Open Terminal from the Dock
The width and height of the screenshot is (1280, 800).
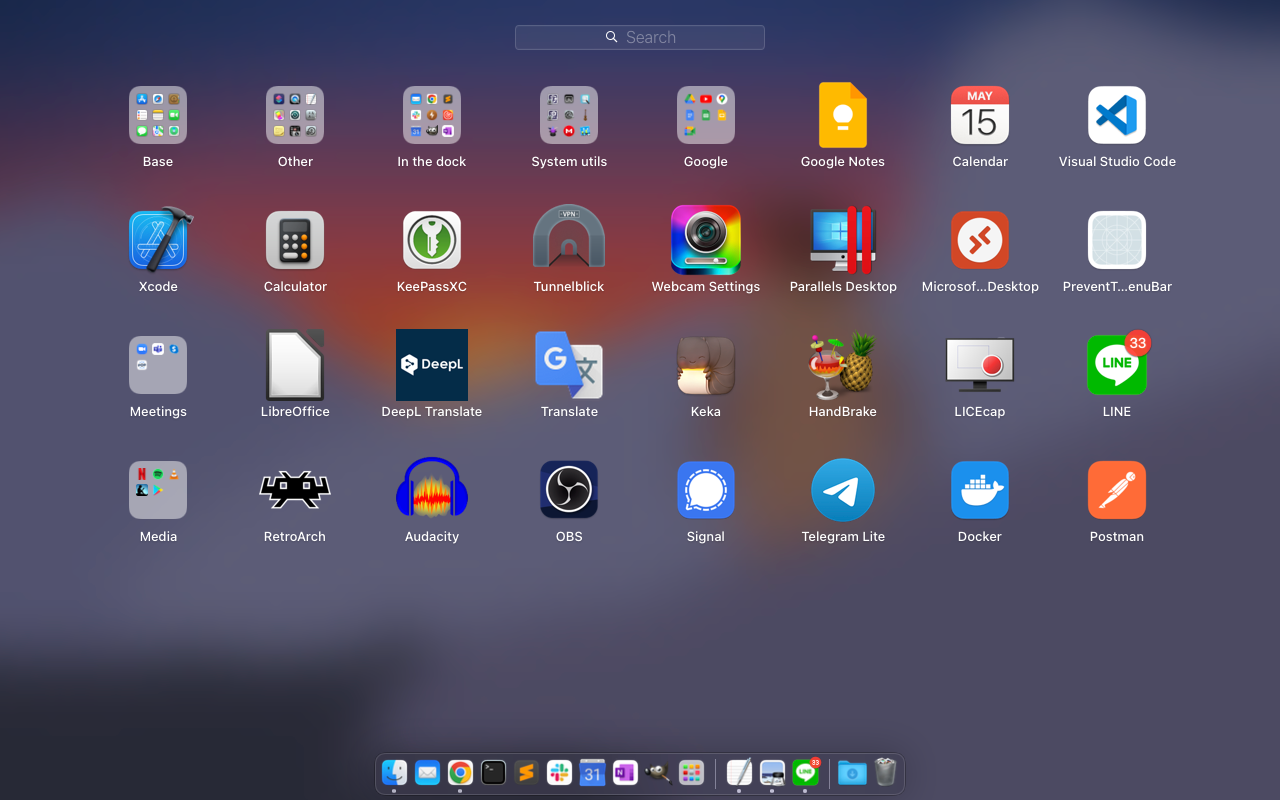click(x=493, y=772)
